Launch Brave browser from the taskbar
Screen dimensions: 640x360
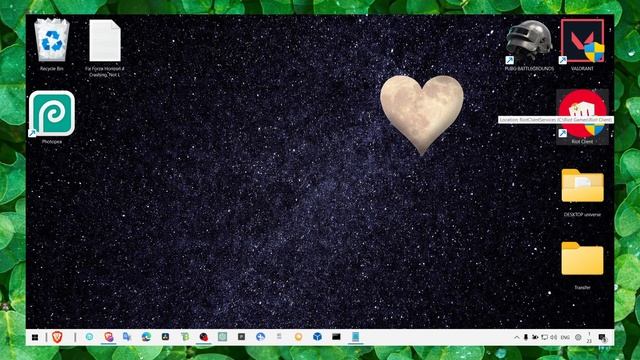coord(57,337)
